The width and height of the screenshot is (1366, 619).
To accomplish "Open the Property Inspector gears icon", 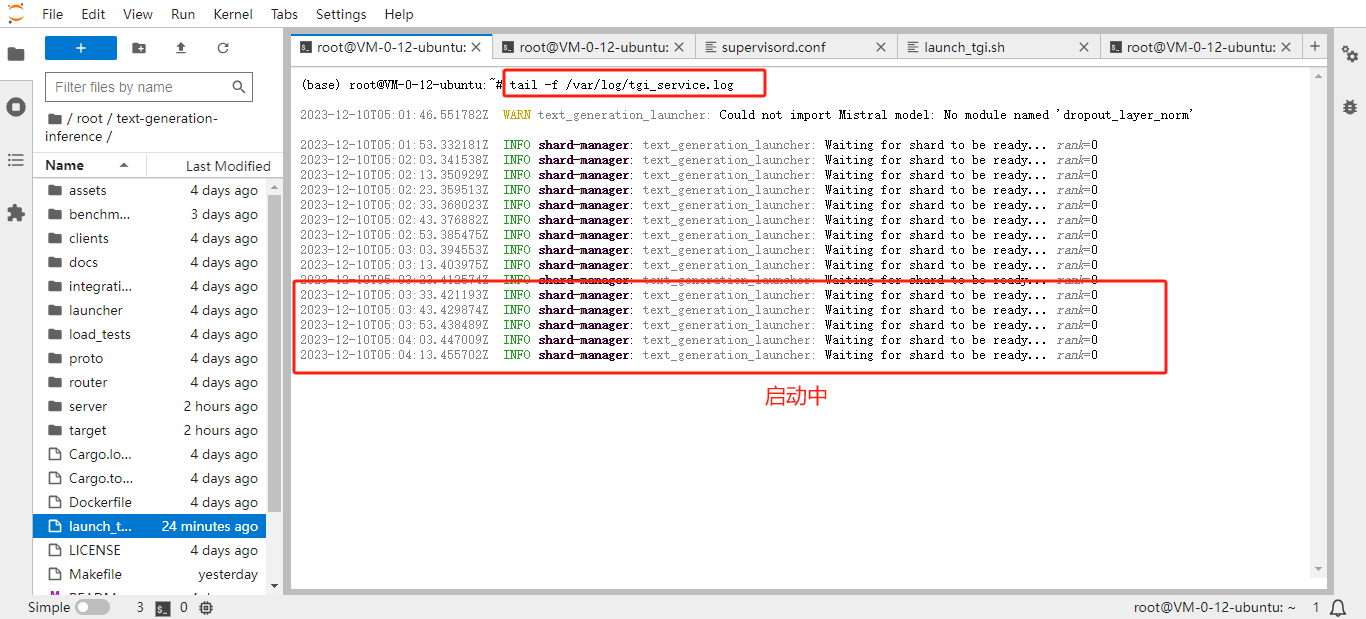I will 1350,54.
